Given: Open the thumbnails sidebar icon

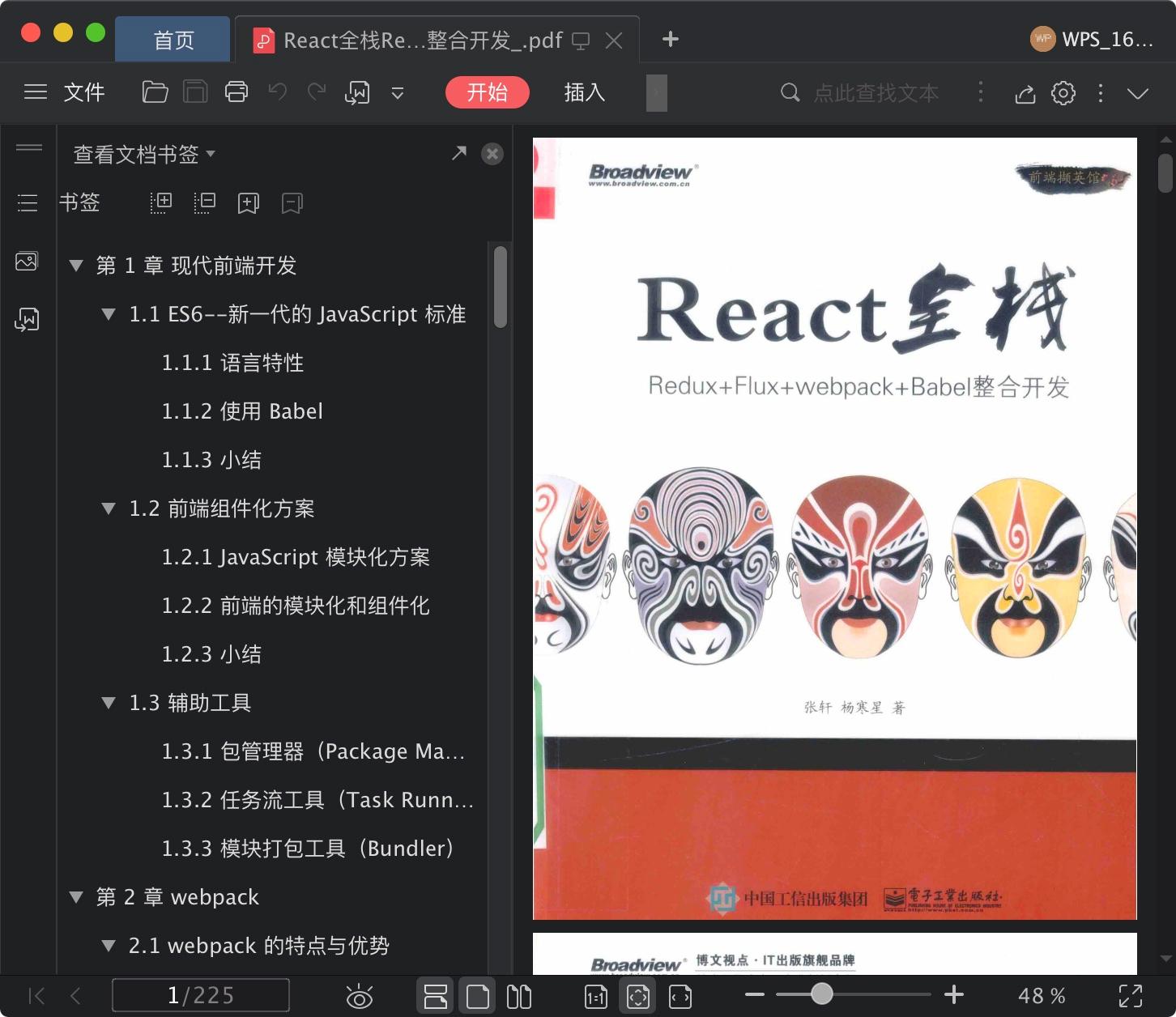Looking at the screenshot, I should 27,262.
